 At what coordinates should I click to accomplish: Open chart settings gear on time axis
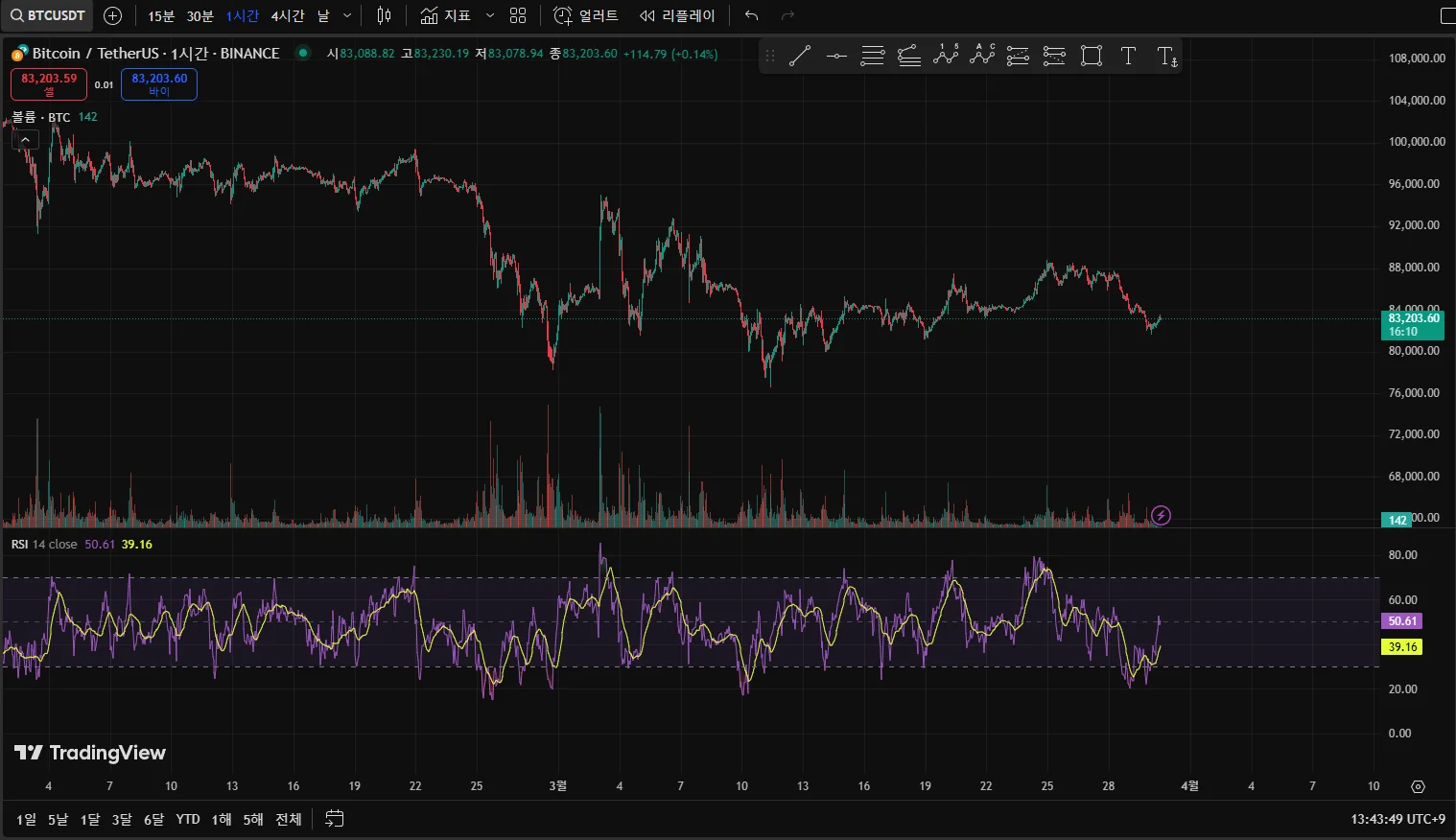coord(1418,786)
